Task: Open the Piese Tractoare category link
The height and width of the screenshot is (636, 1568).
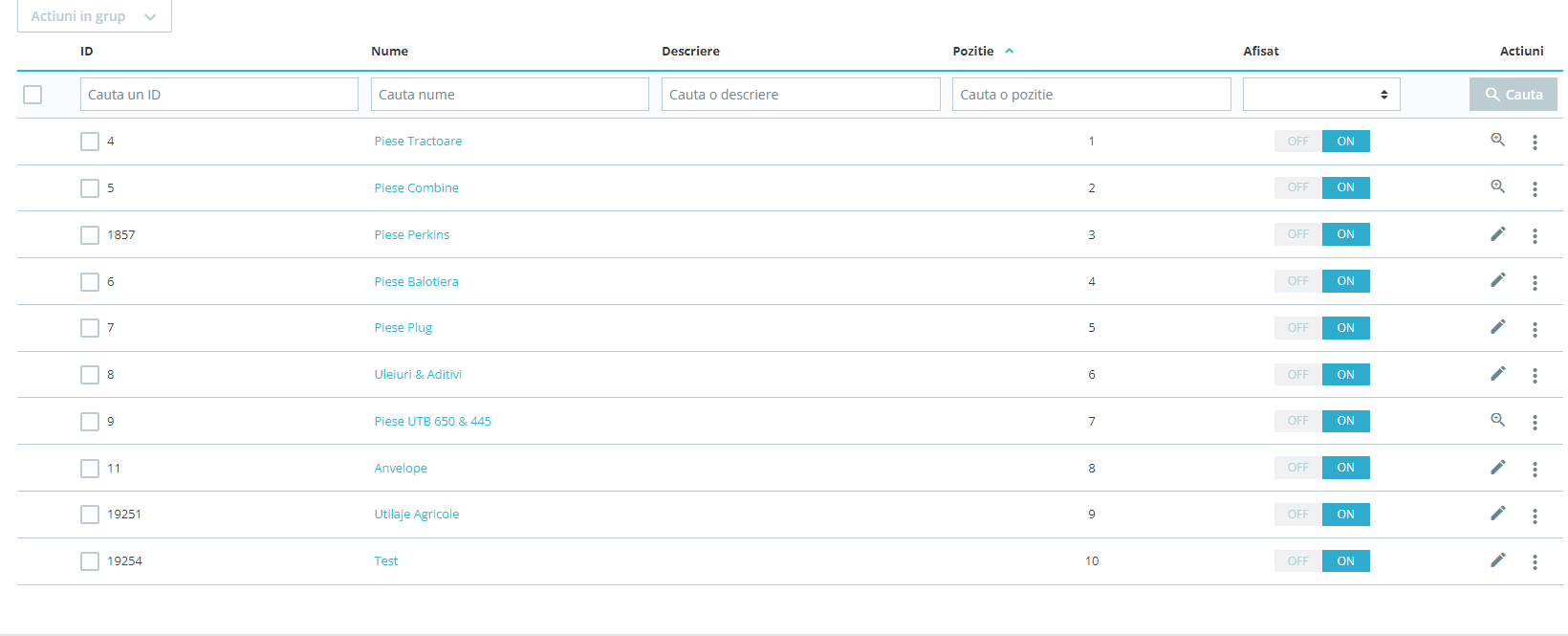Action: click(x=418, y=141)
